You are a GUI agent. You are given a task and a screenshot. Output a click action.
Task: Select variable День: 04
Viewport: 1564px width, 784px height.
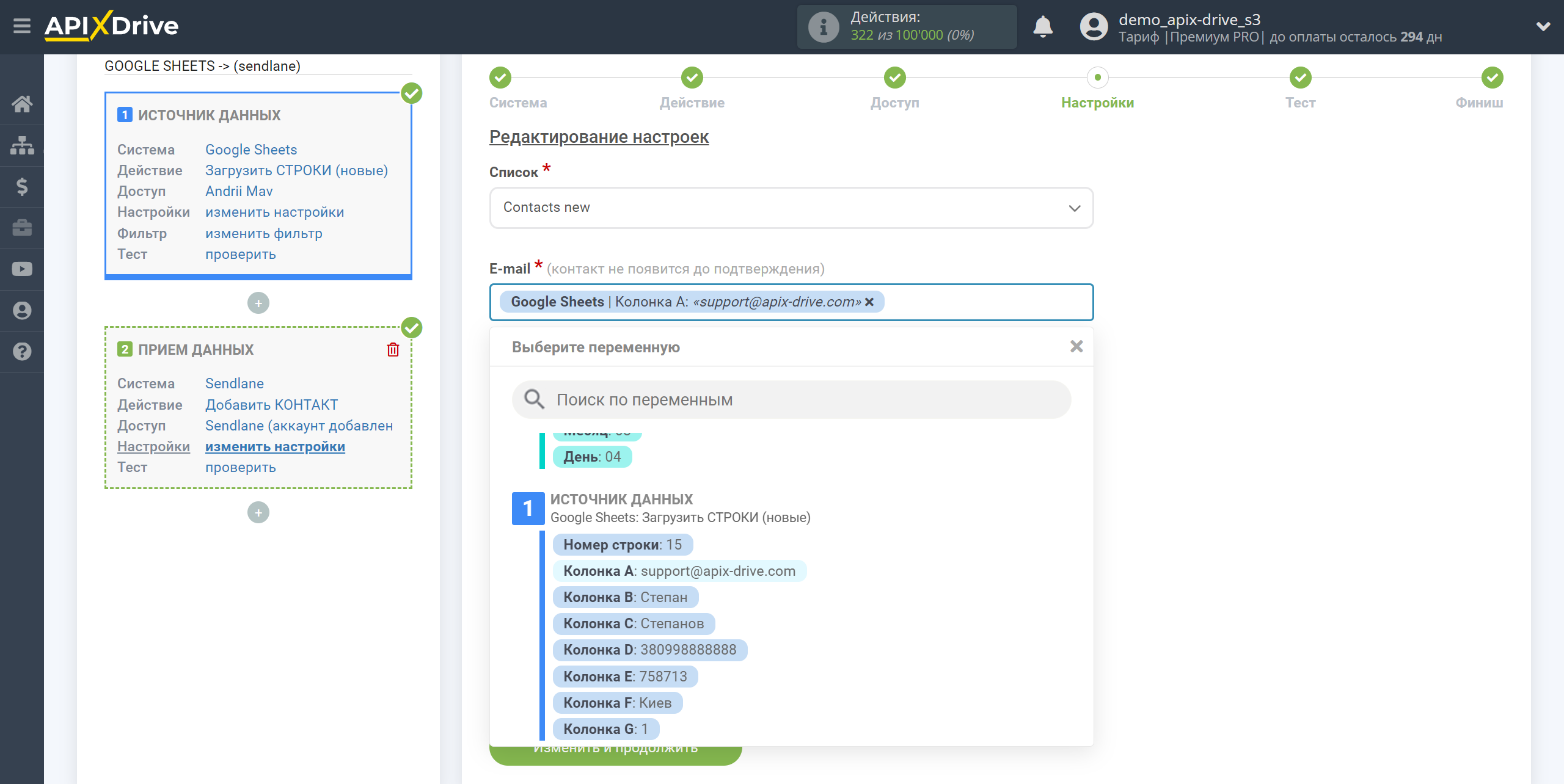pyautogui.click(x=592, y=457)
